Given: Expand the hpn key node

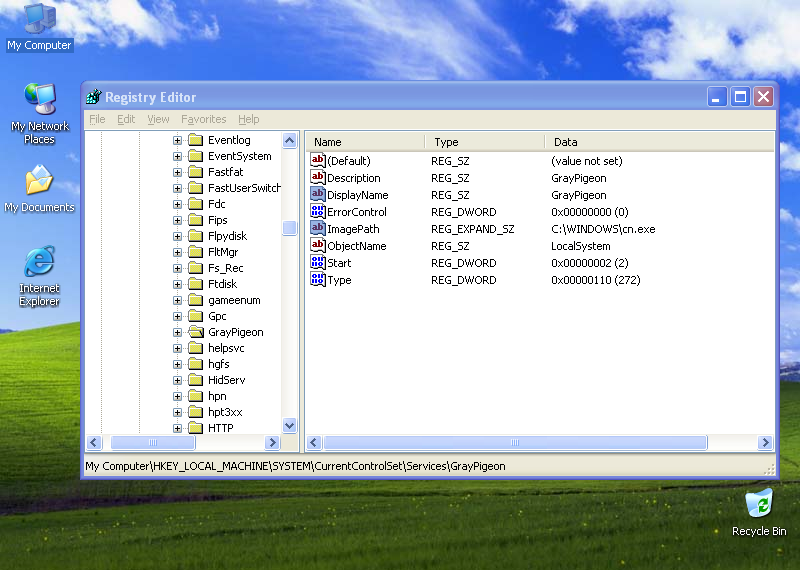Looking at the screenshot, I should point(177,396).
